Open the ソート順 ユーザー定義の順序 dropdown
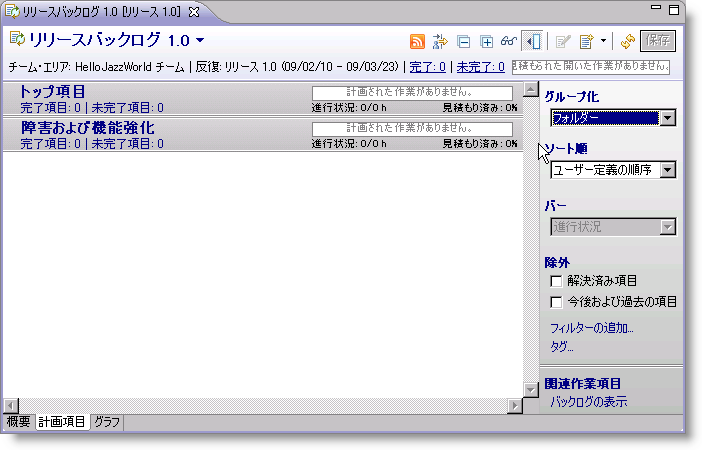 [x=613, y=170]
